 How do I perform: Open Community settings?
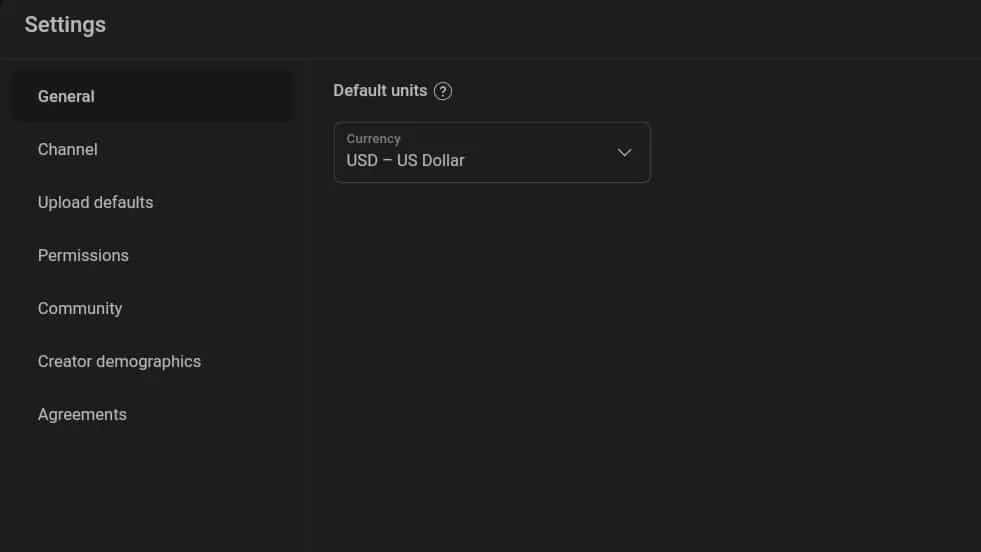click(153, 309)
